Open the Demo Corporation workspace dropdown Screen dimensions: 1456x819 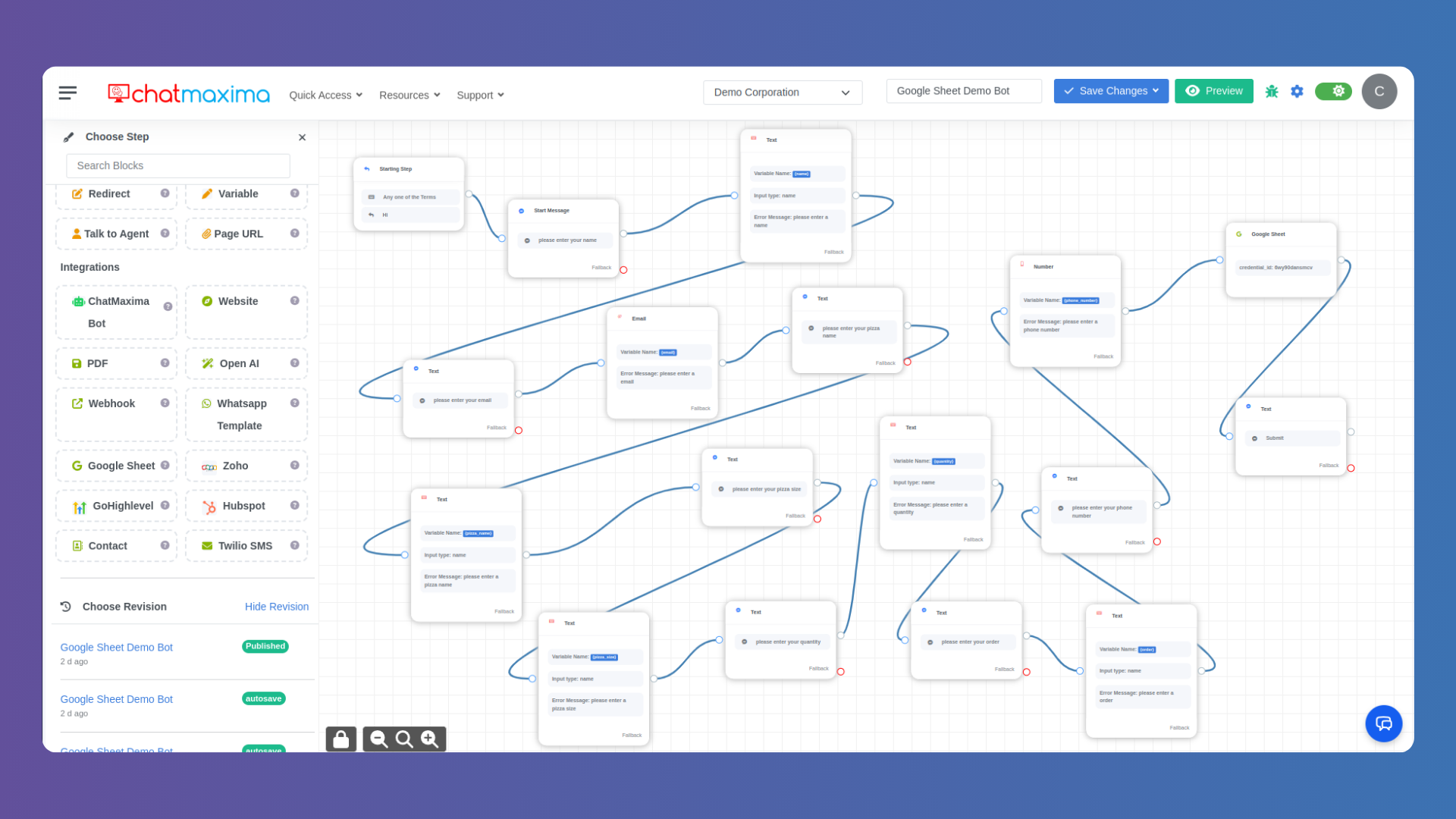click(x=782, y=92)
